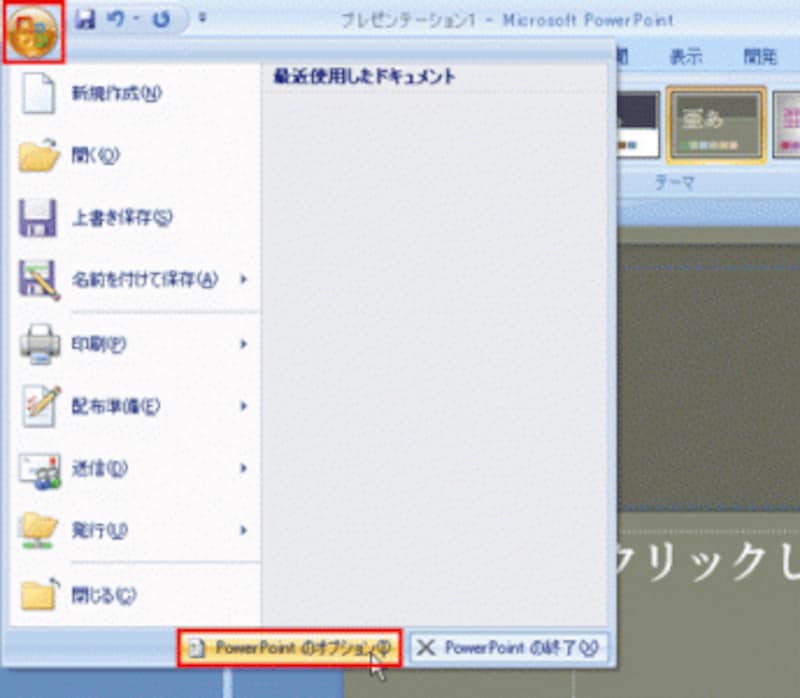800x698 pixels.
Task: Expand the 印刷 submenu arrow
Action: 244,344
